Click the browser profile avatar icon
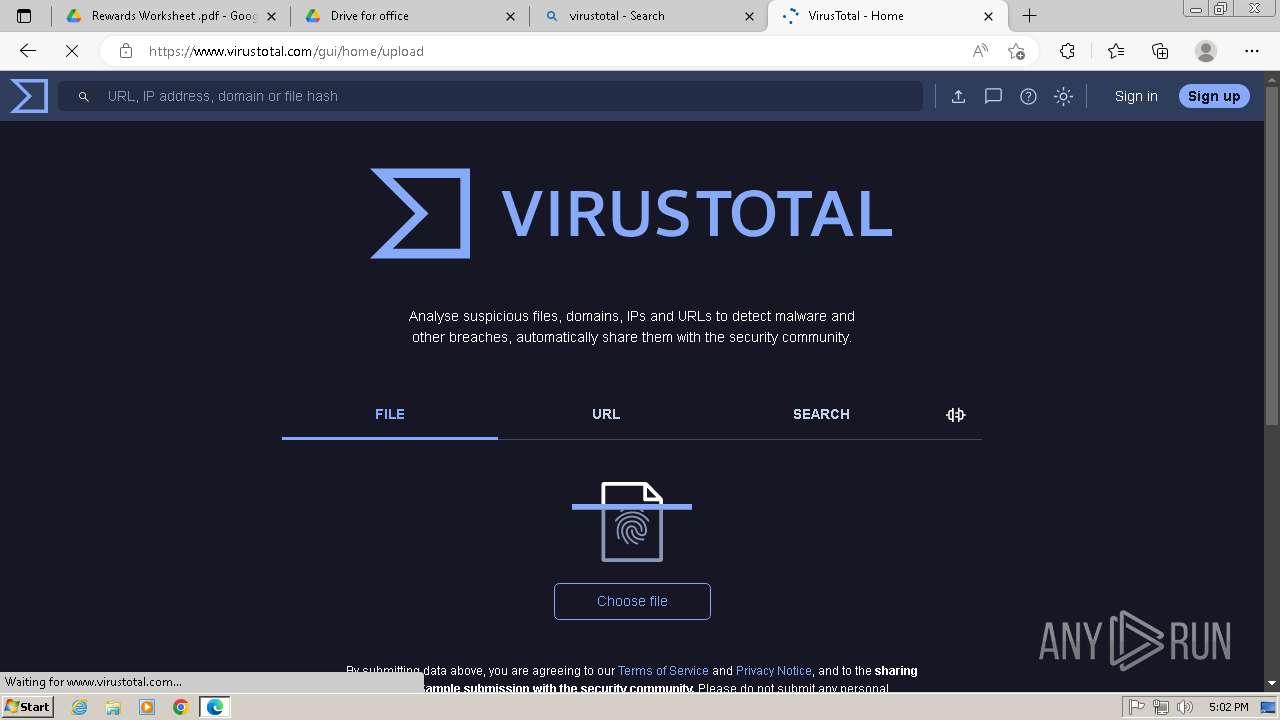Image resolution: width=1280 pixels, height=720 pixels. pyautogui.click(x=1206, y=51)
